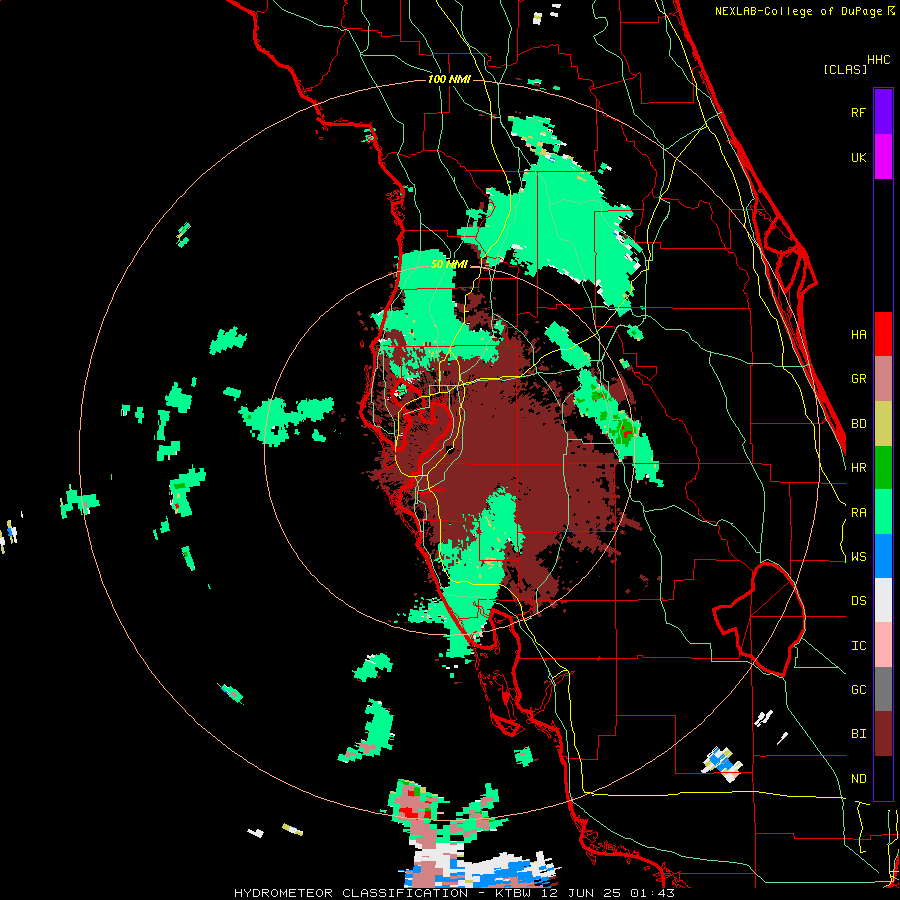900x900 pixels.
Task: Click the 'BD' legend label
Action: [x=858, y=424]
